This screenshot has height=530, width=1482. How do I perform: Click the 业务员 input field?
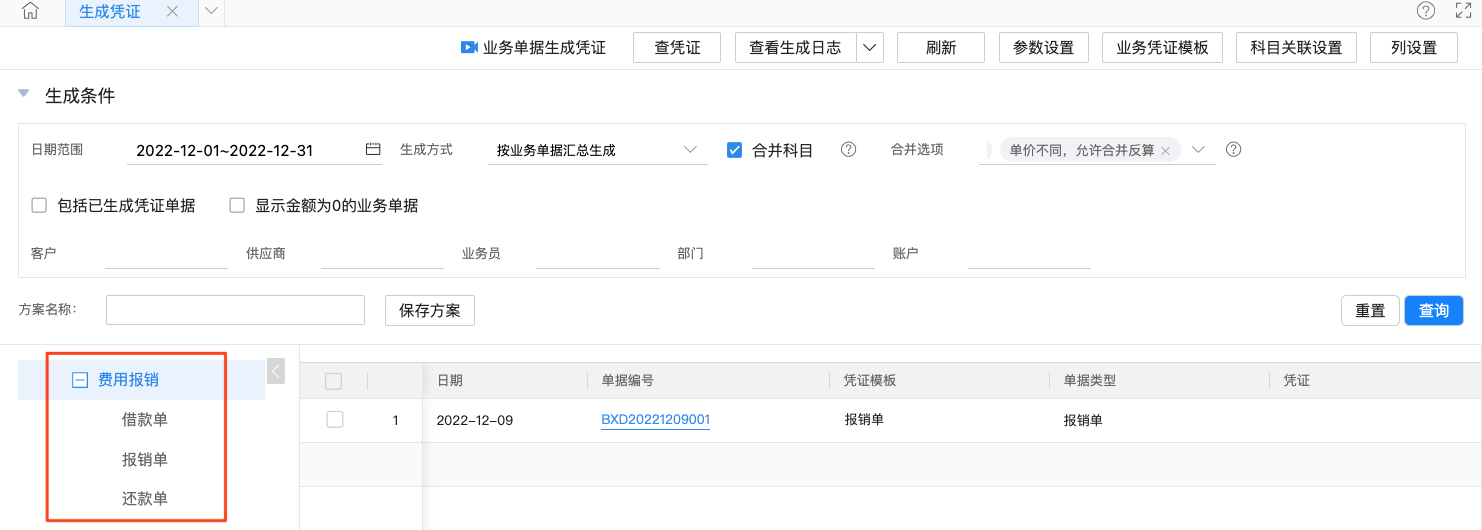(x=598, y=254)
